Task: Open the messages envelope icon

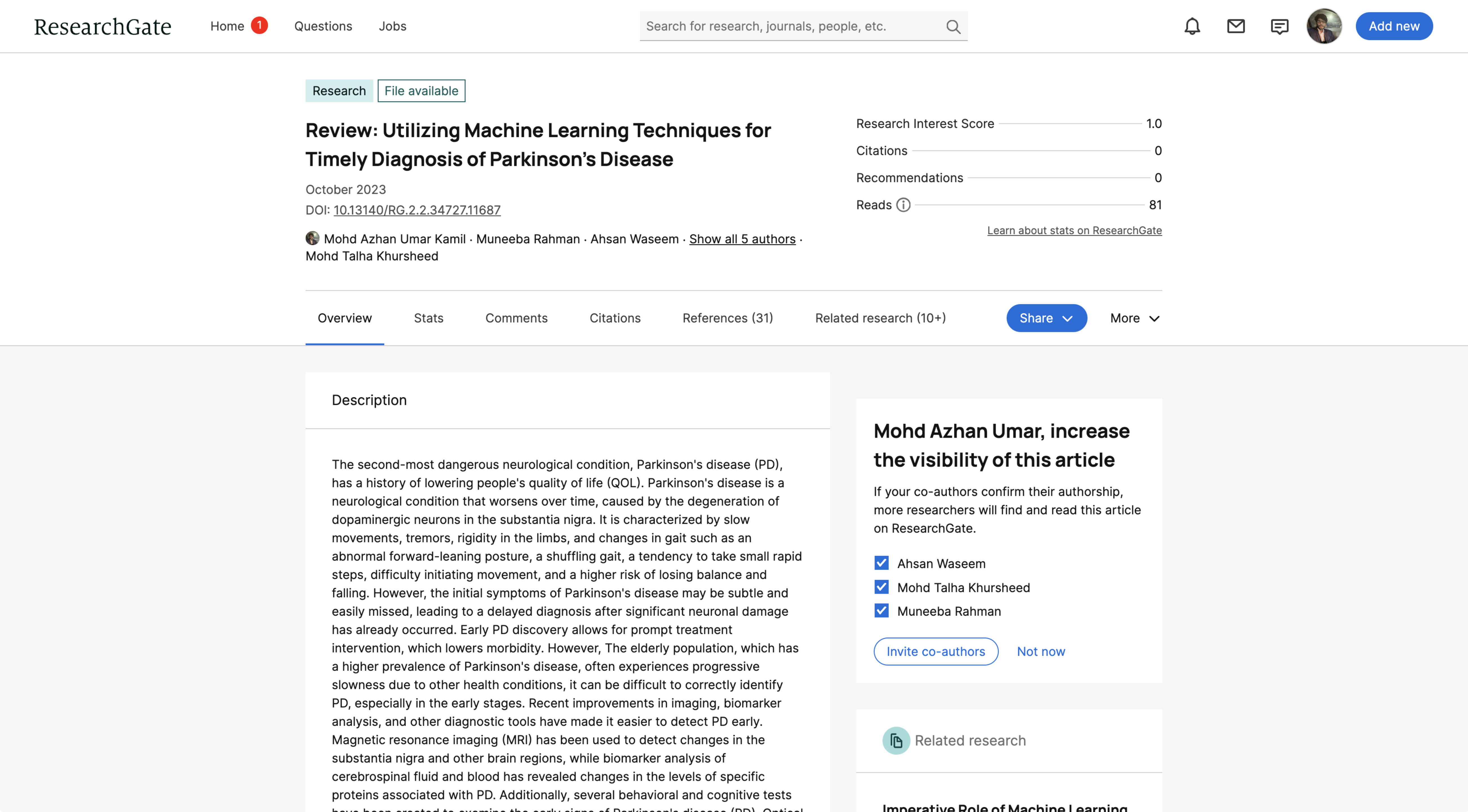Action: 1235,26
